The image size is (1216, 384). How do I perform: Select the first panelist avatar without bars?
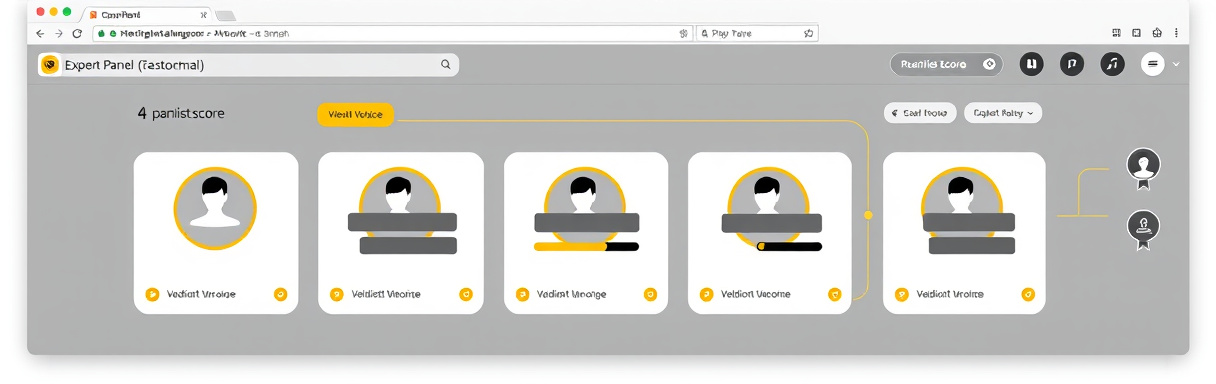215,208
